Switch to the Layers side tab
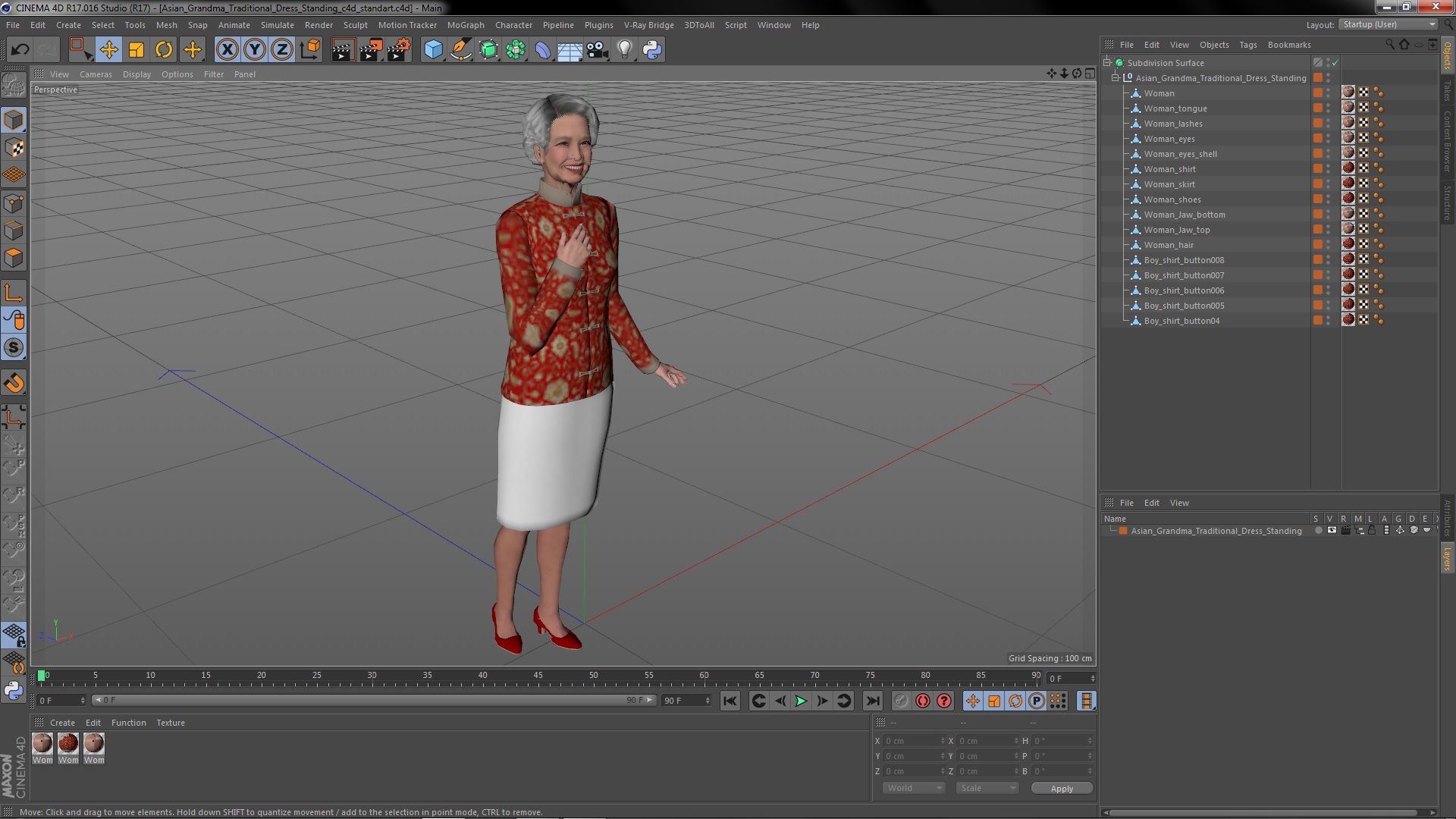Viewport: 1456px width, 819px height. [1448, 559]
